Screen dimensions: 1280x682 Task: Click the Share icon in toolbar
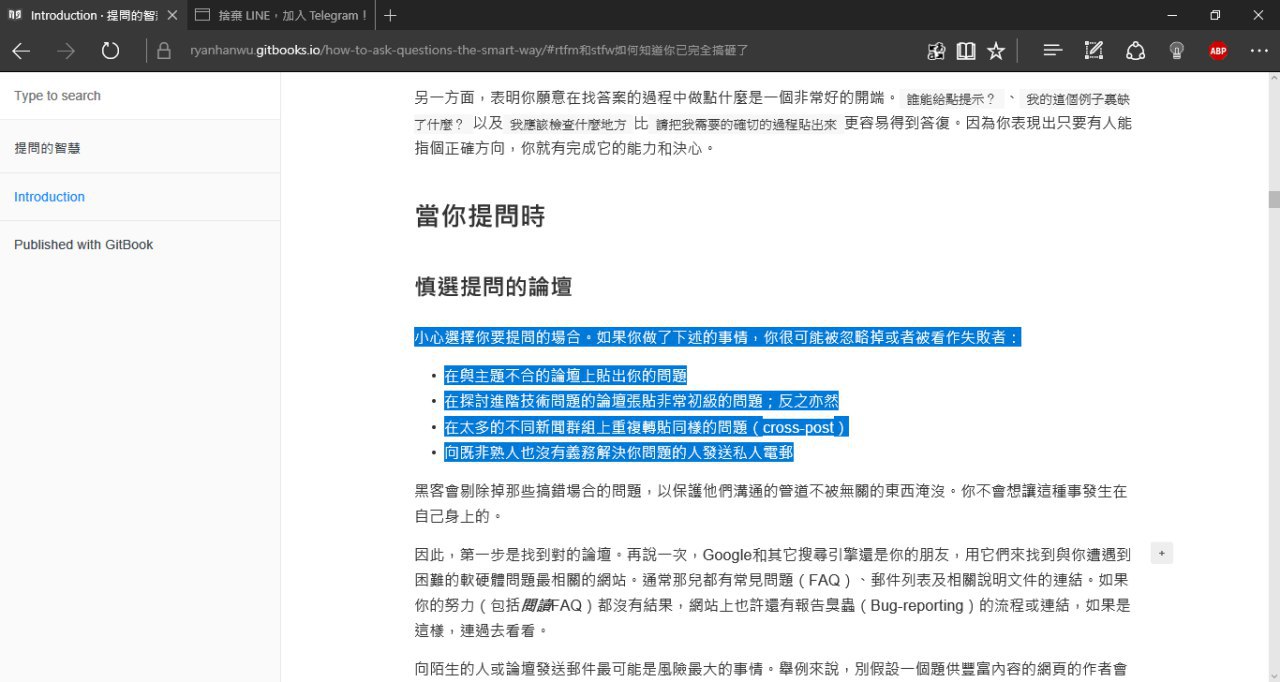(x=1135, y=51)
